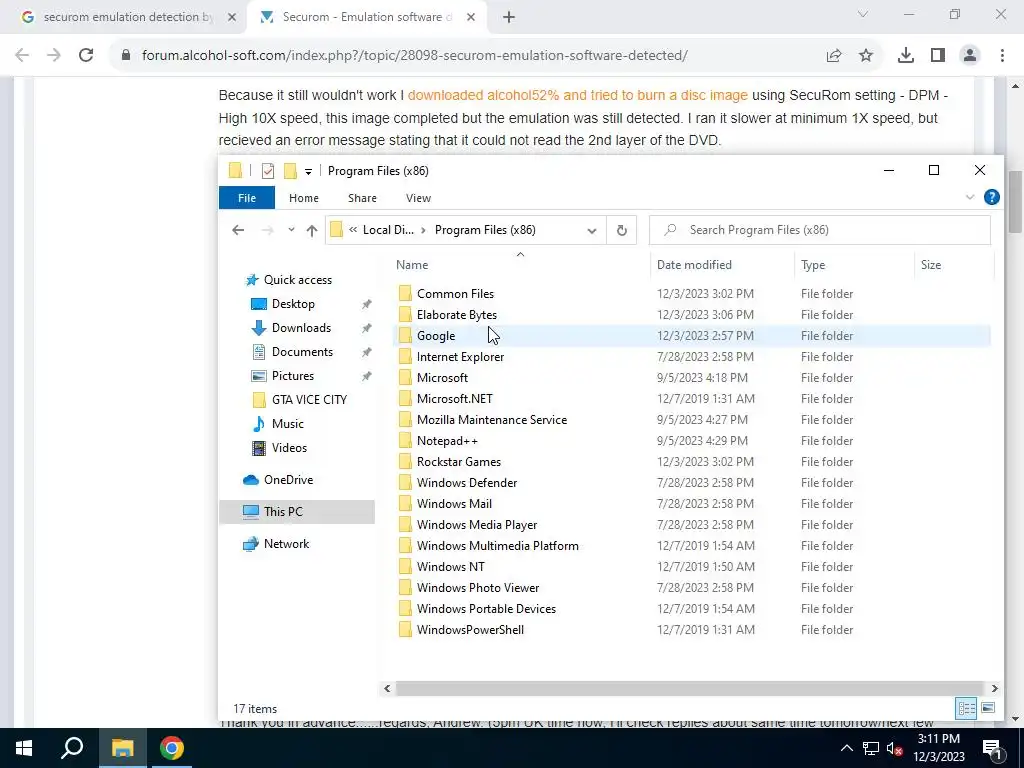Select Desktop in navigation pane
The image size is (1024, 768).
(x=293, y=304)
